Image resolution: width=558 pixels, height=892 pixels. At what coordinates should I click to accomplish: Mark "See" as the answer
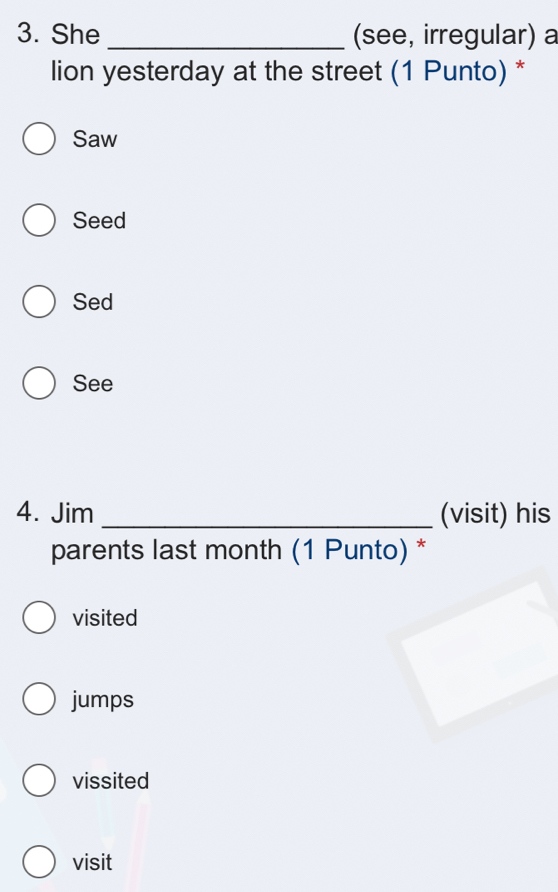point(39,383)
